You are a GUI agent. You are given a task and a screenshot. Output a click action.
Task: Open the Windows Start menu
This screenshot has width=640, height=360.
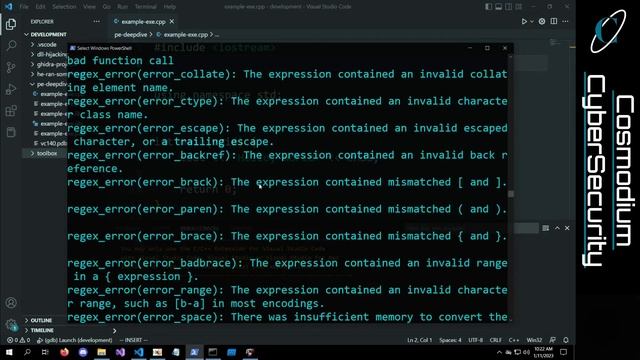(9, 352)
